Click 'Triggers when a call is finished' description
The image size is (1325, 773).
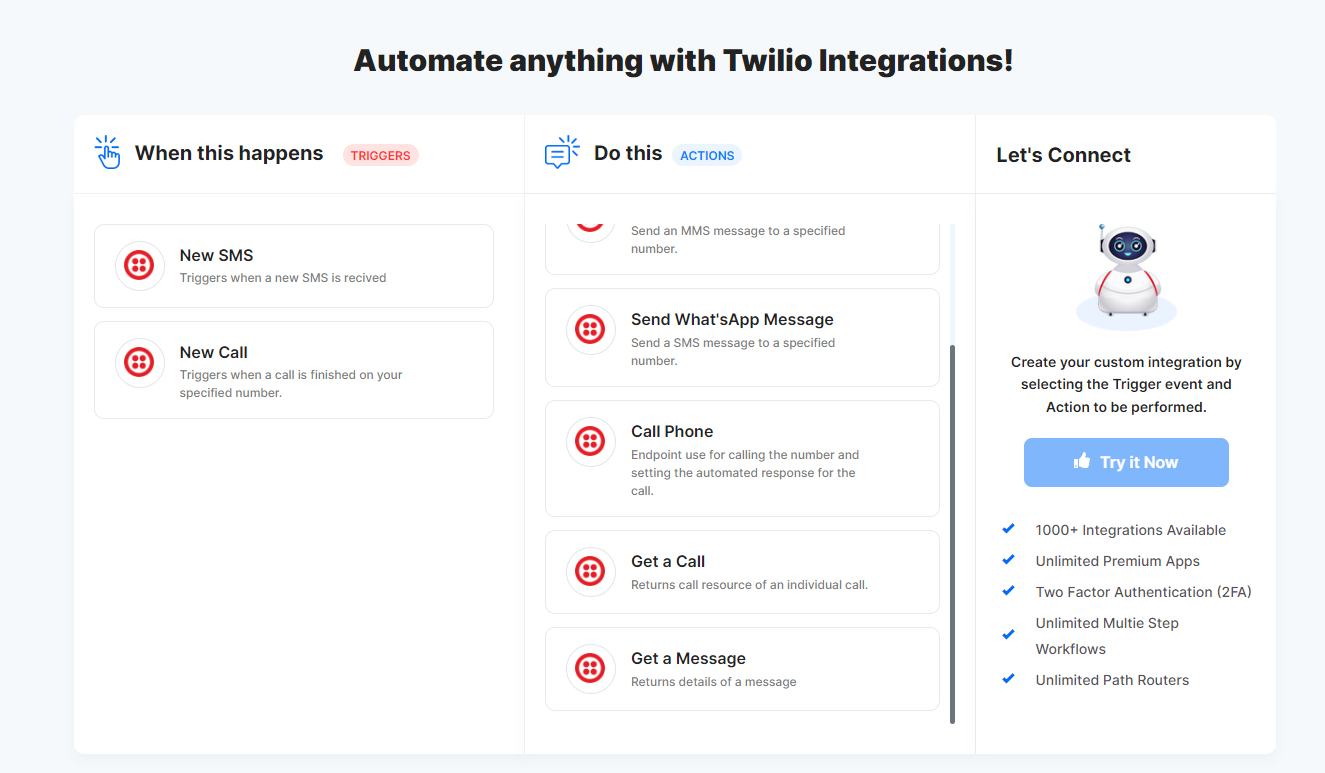click(x=291, y=384)
